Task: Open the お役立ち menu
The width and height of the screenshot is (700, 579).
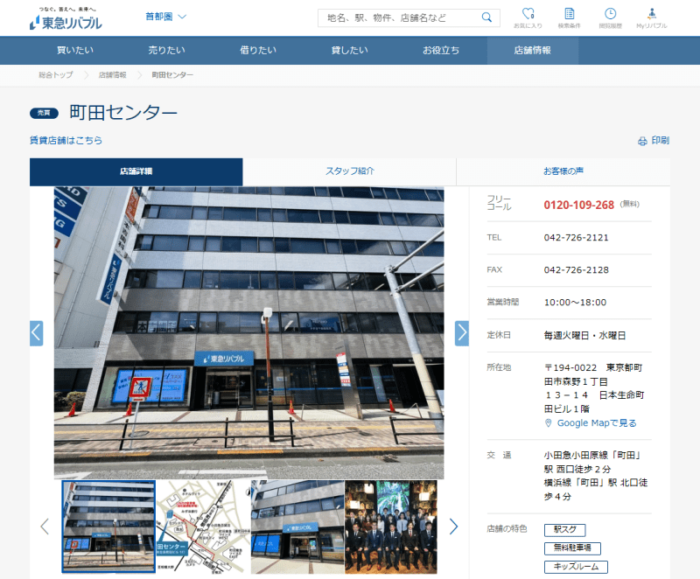Action: pos(441,50)
